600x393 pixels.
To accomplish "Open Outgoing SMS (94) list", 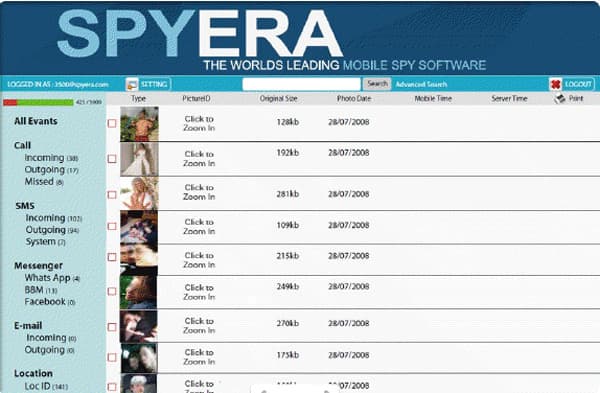I will coord(52,230).
